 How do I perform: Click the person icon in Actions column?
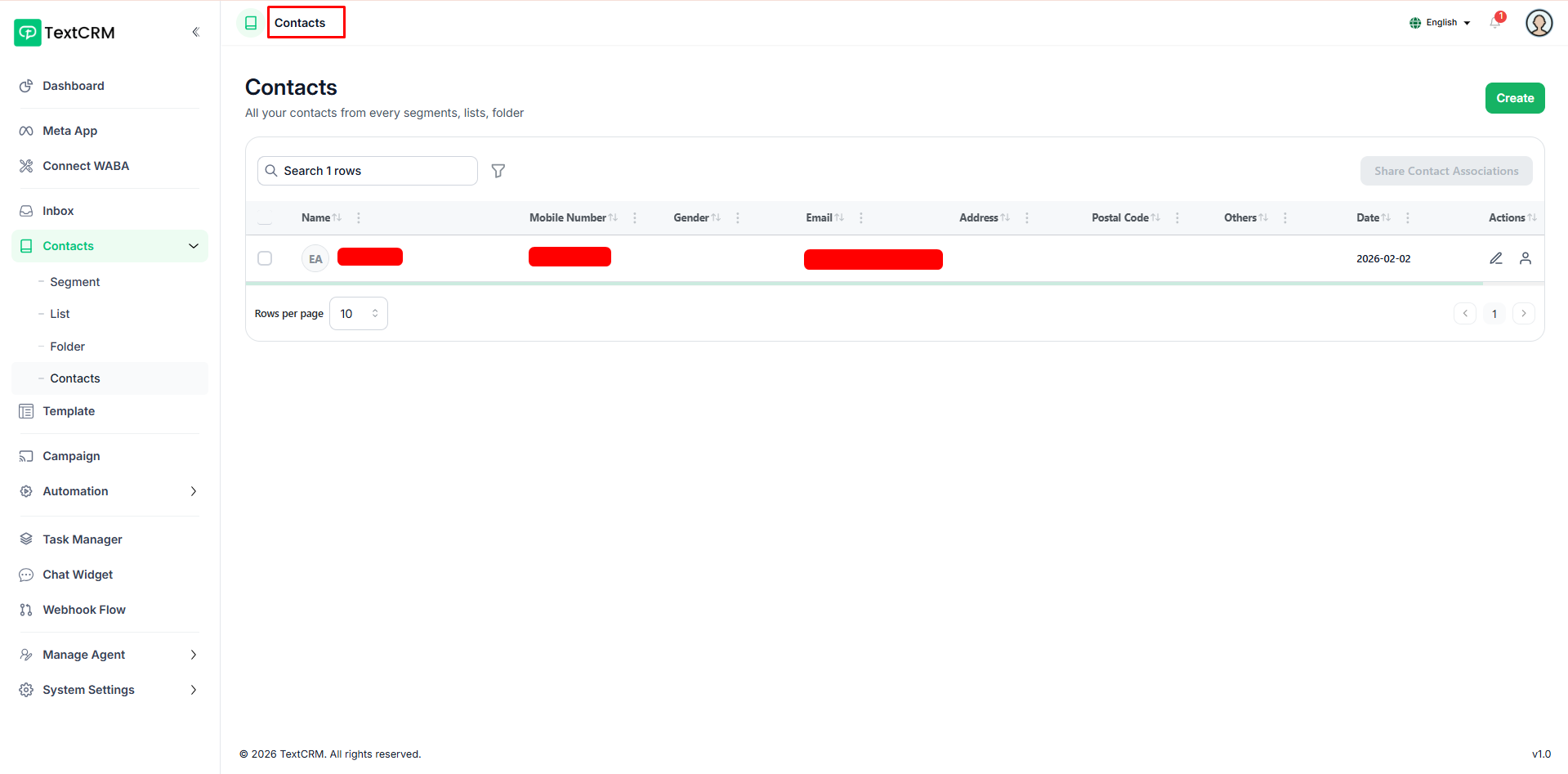[1525, 258]
